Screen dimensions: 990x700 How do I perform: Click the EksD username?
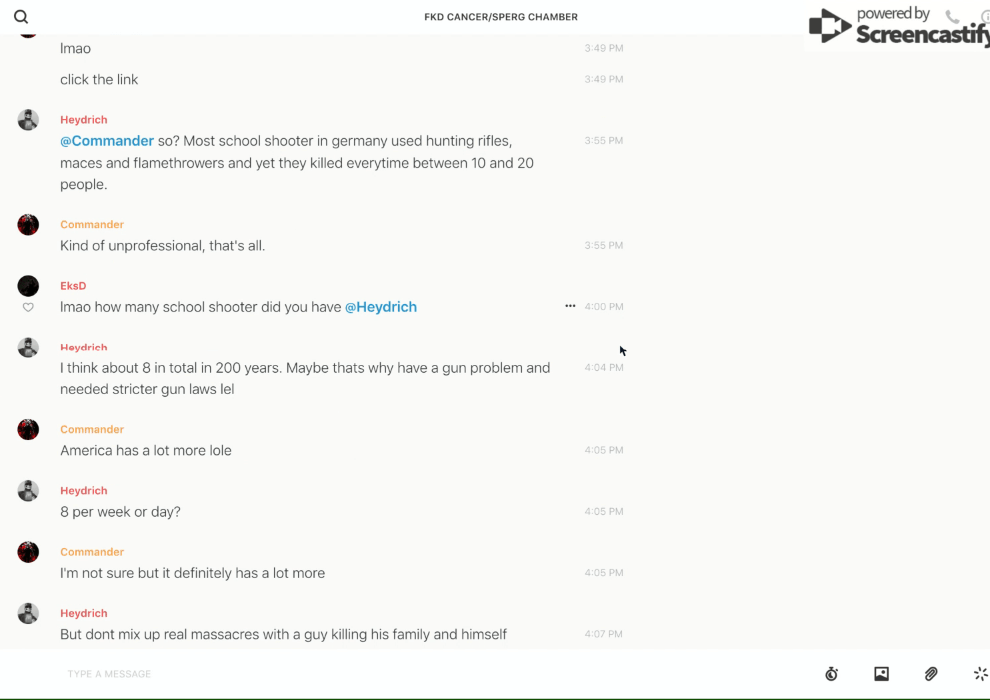pos(73,286)
